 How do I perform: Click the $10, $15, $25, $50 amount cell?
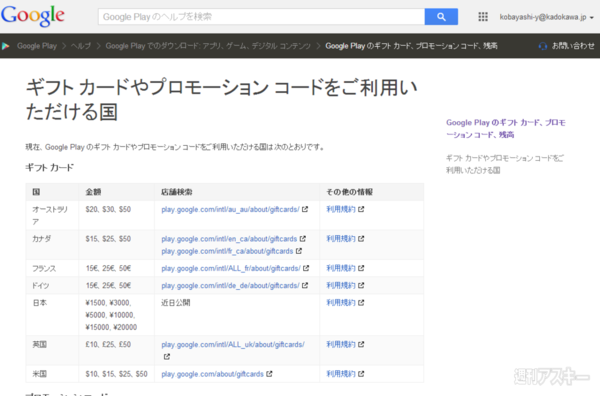(x=116, y=374)
